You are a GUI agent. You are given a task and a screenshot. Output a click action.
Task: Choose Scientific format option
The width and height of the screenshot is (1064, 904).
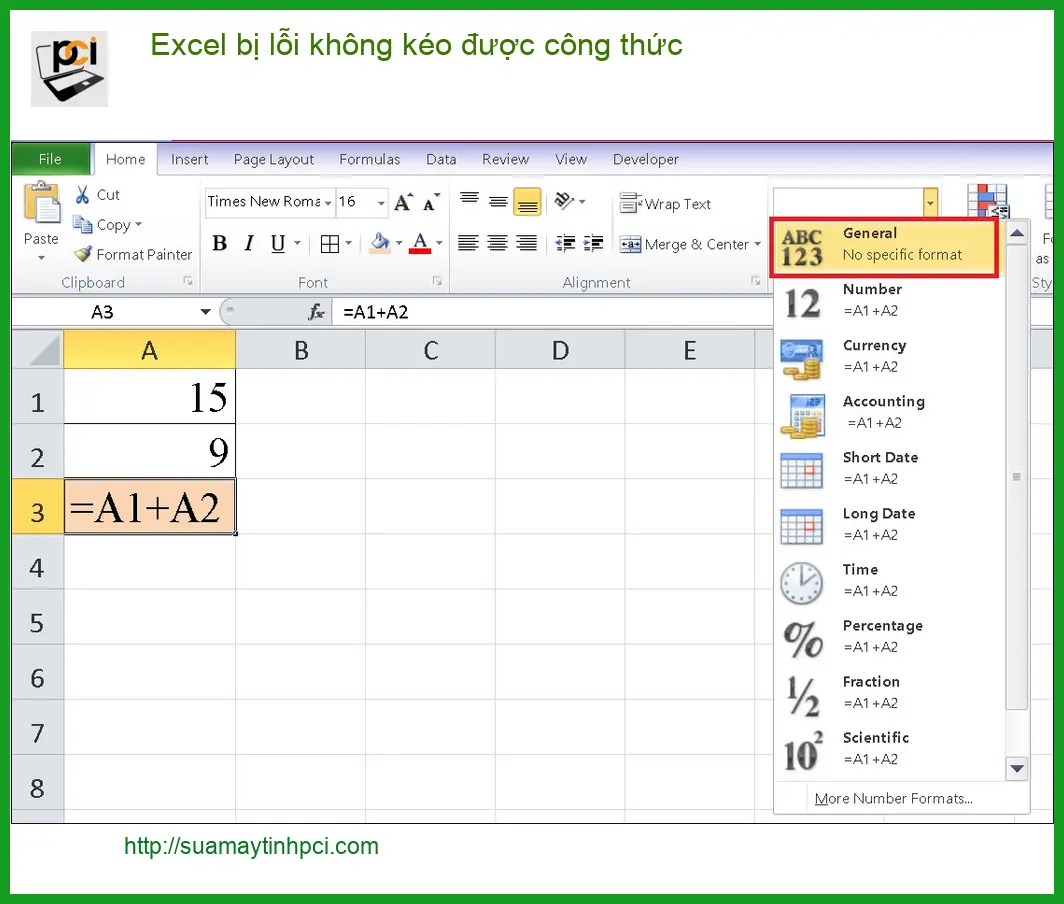pos(889,749)
